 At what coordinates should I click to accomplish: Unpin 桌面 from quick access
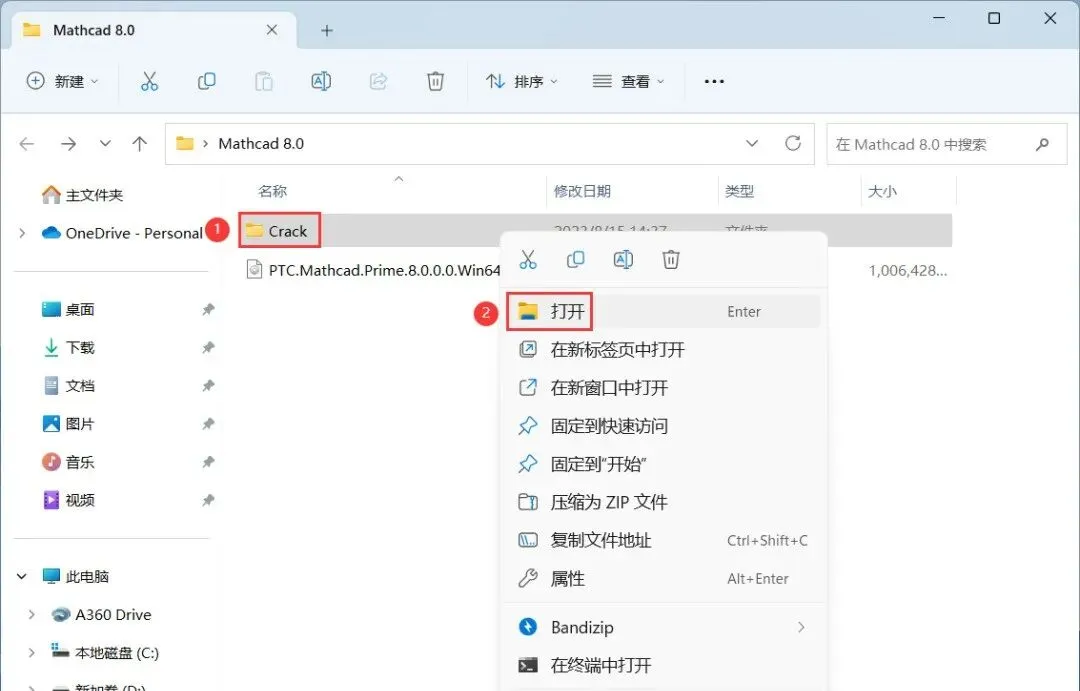(x=207, y=310)
